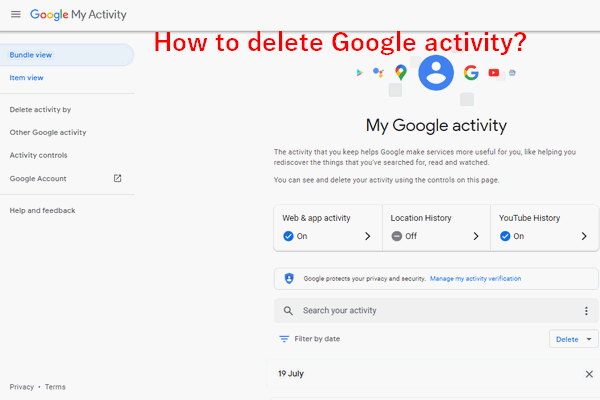Click the YouTube icon in header

click(x=494, y=72)
